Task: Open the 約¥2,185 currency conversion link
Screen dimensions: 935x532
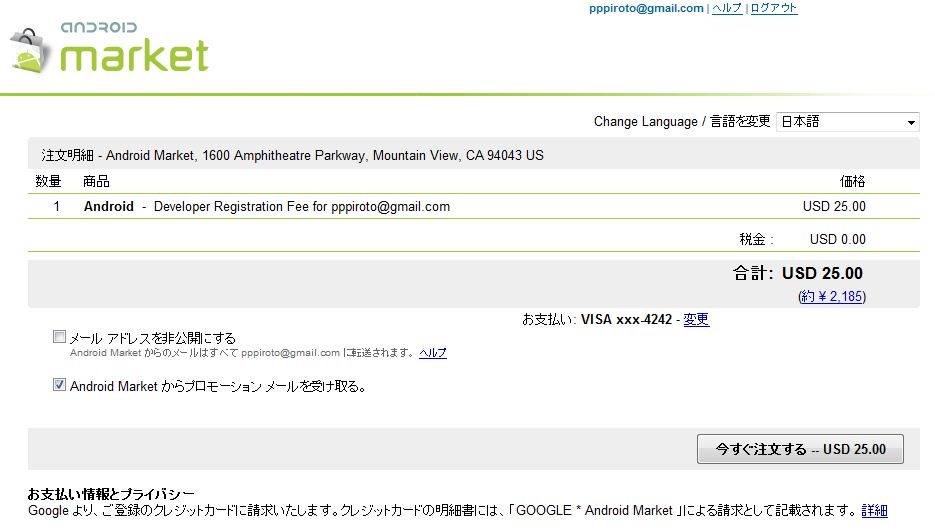Action: (832, 297)
